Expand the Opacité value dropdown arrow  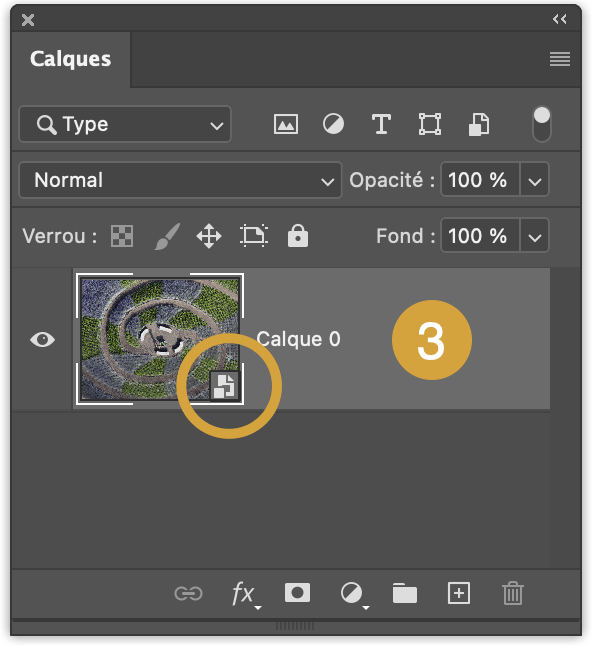pos(534,180)
